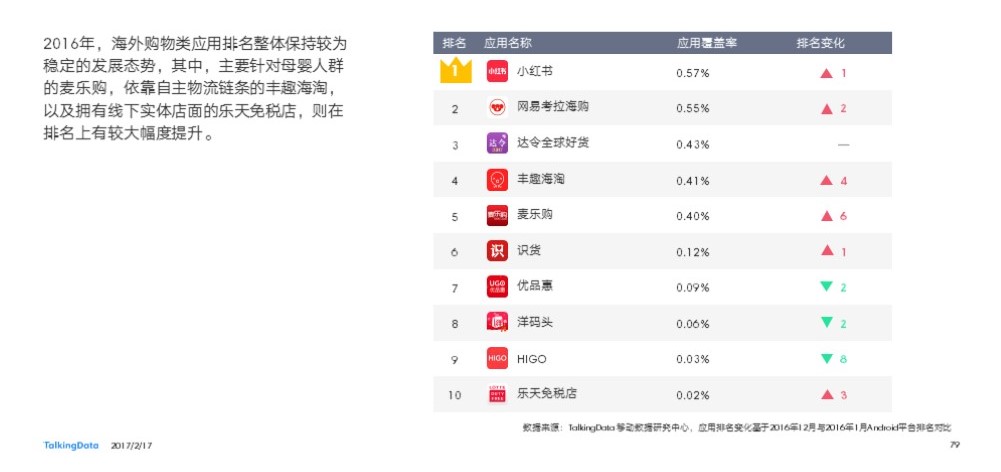Select the 排名变化 column header

820,43
